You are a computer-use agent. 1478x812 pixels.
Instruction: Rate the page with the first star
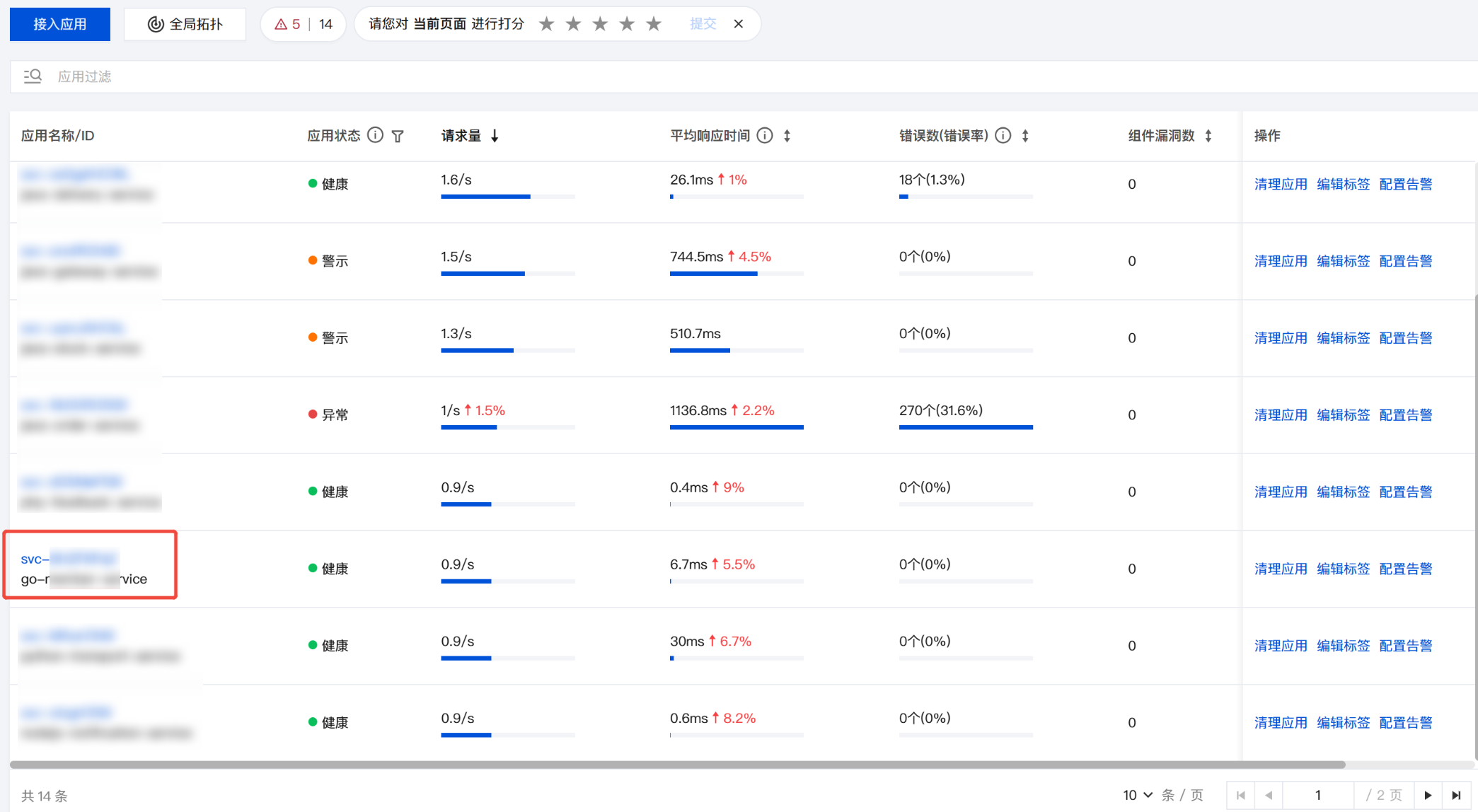[x=546, y=24]
